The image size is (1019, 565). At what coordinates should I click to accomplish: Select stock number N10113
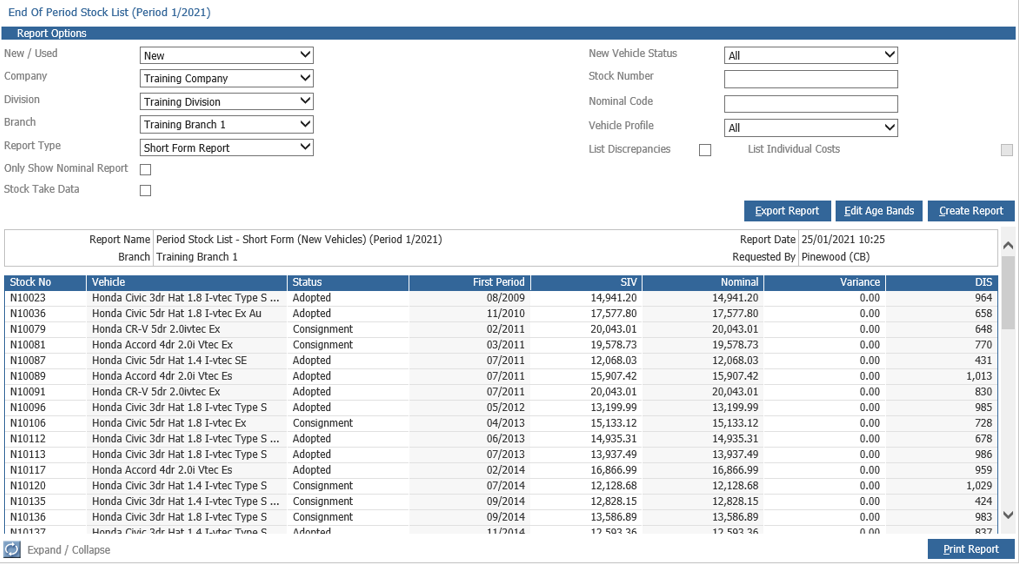click(28, 454)
